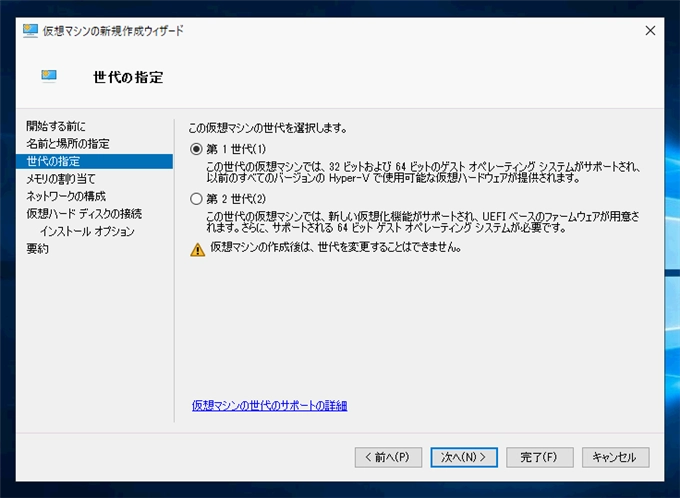Close the wizard window with X
Screen dimensions: 680x498
pyautogui.click(x=650, y=30)
